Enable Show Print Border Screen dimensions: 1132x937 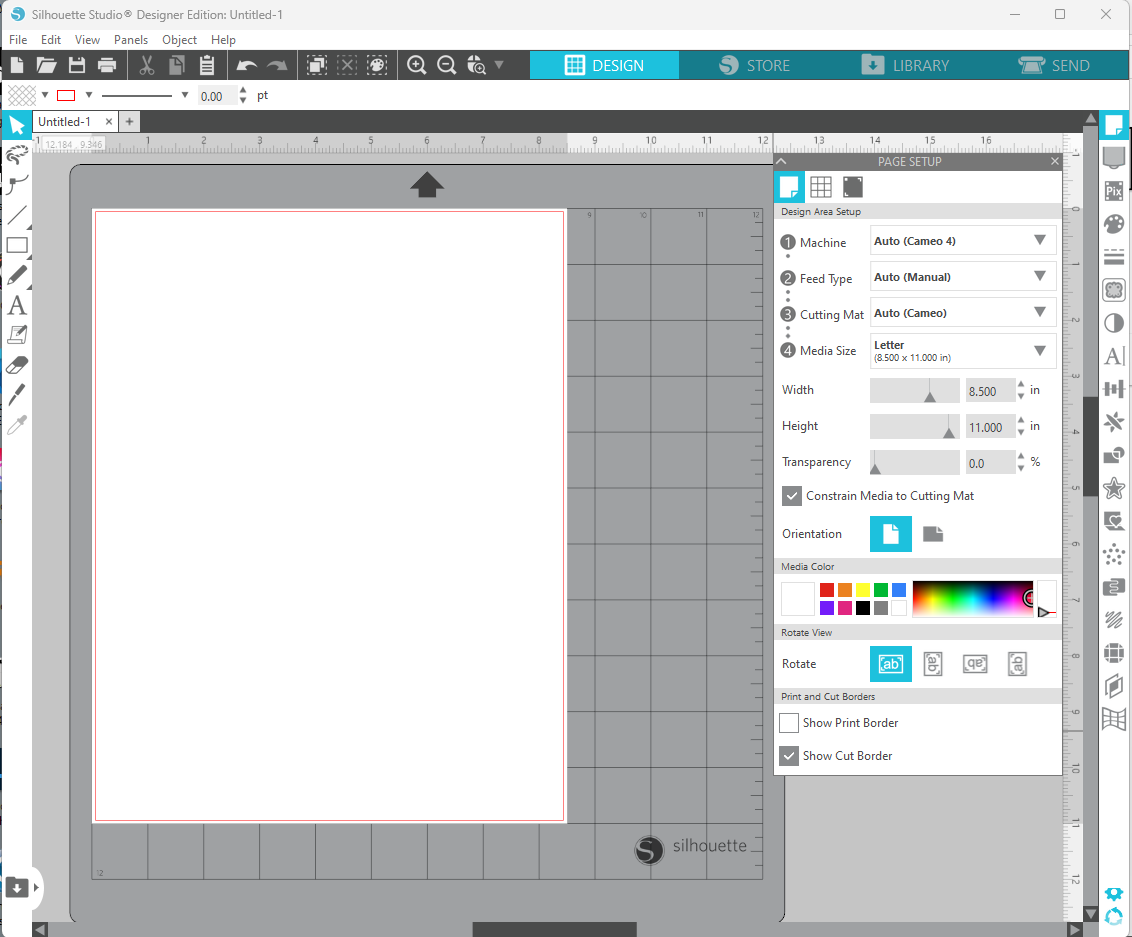789,722
